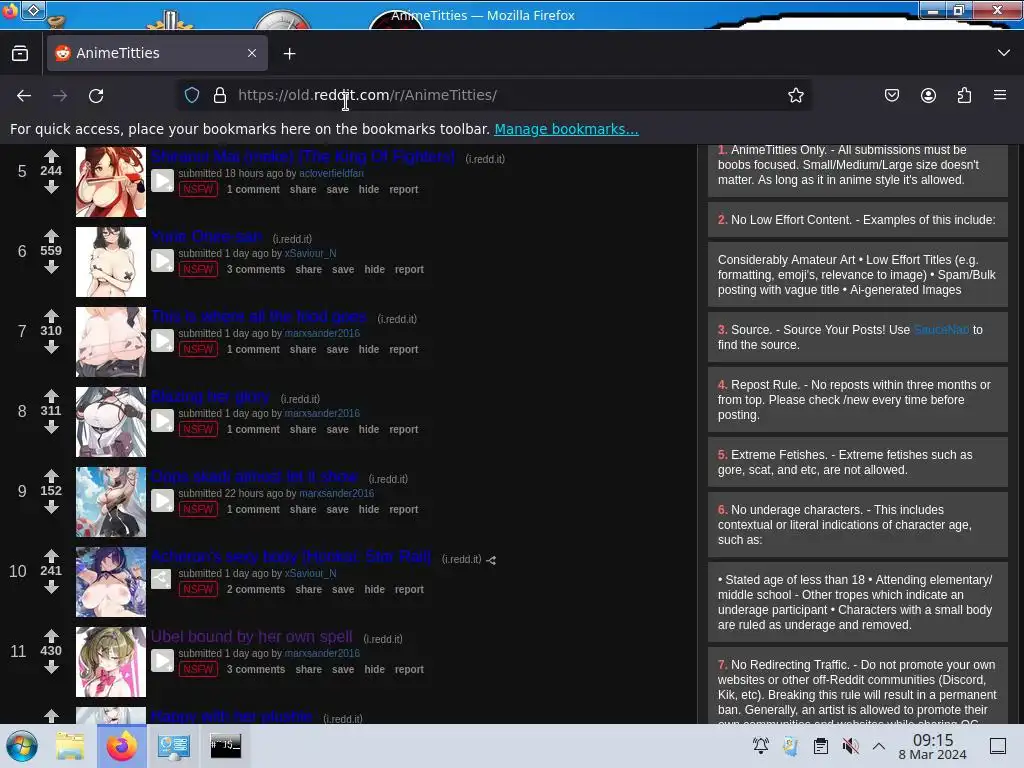The image size is (1024, 768).
Task: Click the clock showing 09:15
Action: pos(932,746)
